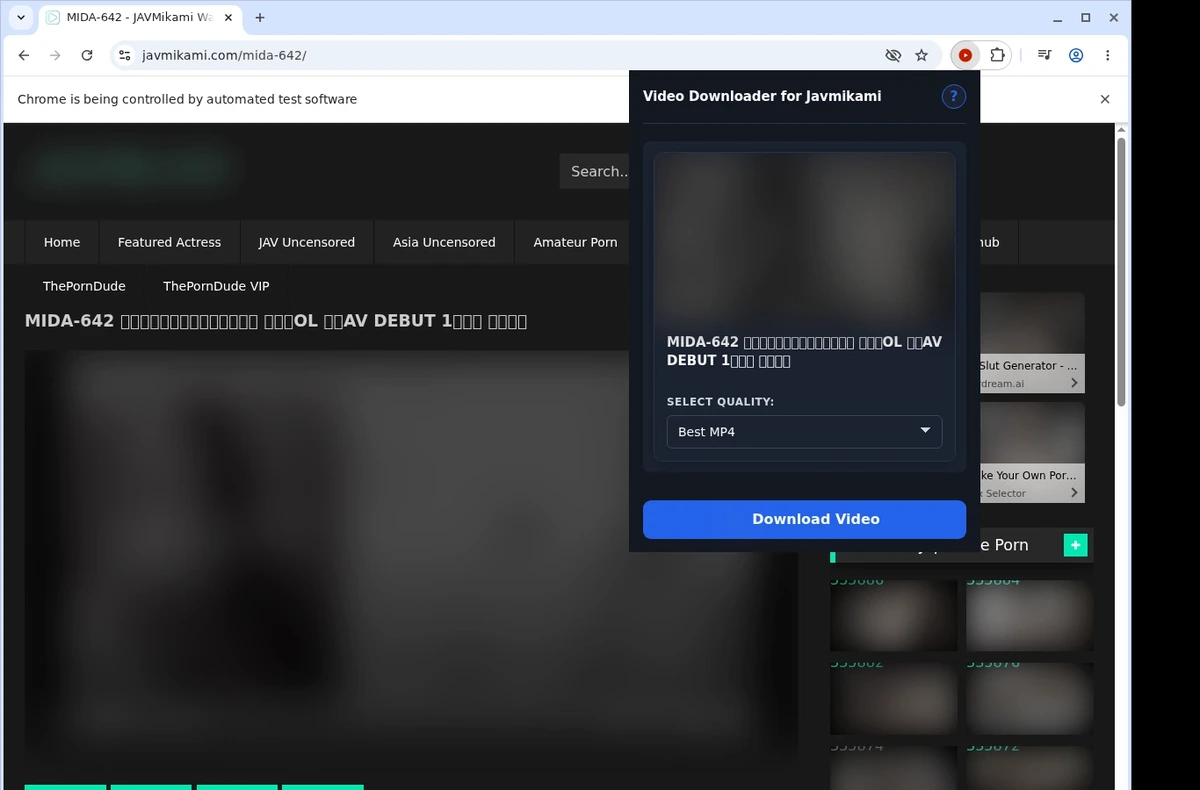Dismiss the automated test software infobar
The height and width of the screenshot is (790, 1200).
tap(1105, 99)
